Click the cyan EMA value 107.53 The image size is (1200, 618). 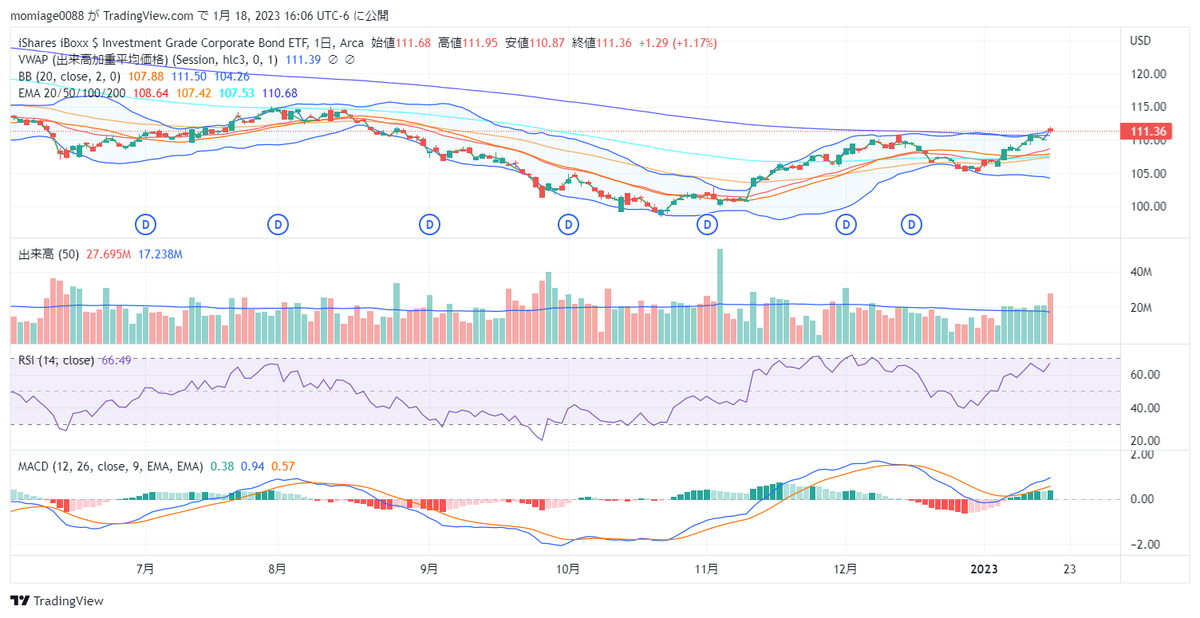[x=236, y=93]
